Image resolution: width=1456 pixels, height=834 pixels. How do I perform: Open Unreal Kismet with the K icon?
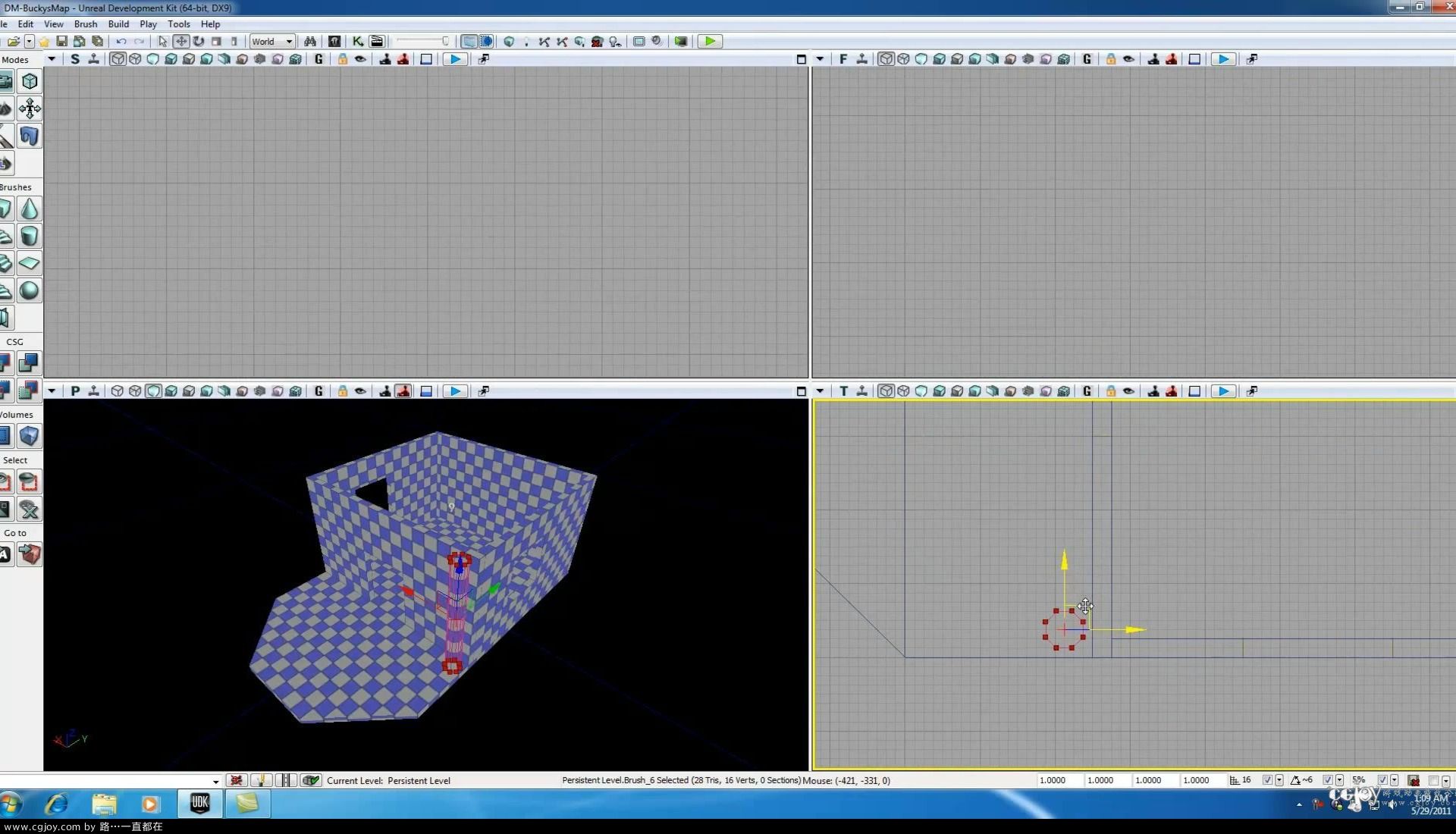(358, 42)
